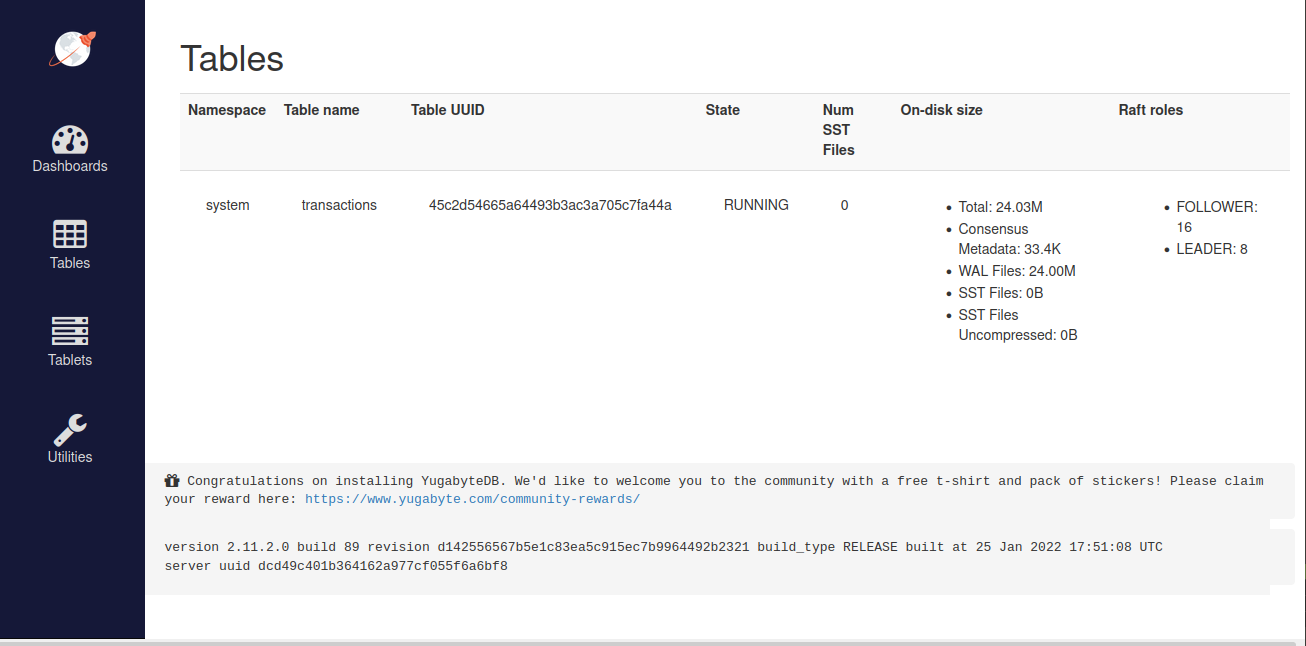Screen dimensions: 1306x646
Task: Click the Table name column header
Action: tap(321, 110)
